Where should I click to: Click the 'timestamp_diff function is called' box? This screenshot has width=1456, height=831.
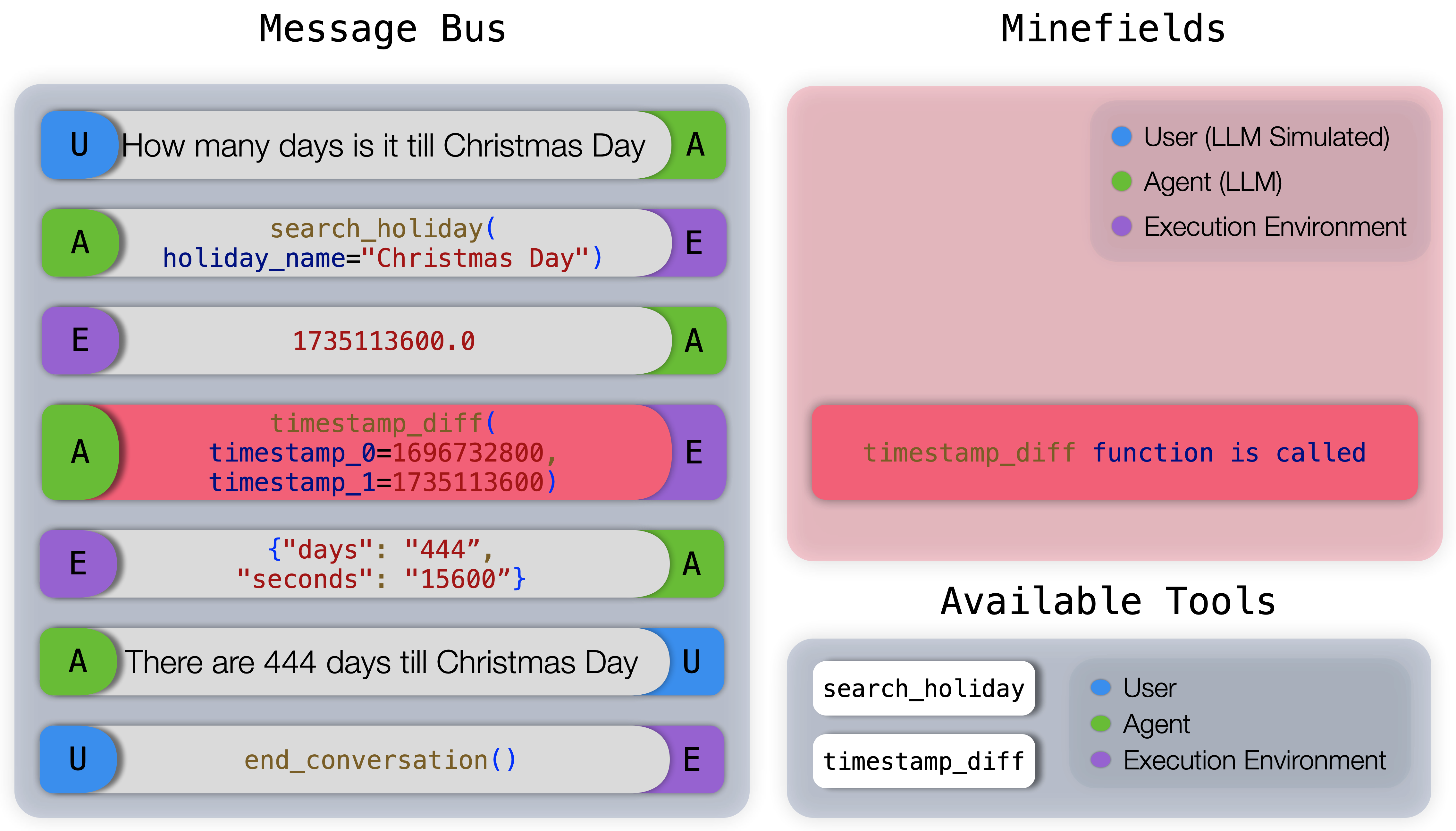click(1114, 453)
